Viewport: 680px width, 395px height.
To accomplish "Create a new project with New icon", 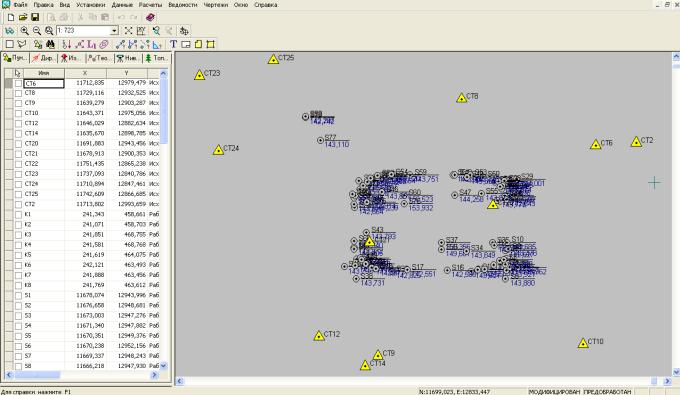I will [x=11, y=17].
